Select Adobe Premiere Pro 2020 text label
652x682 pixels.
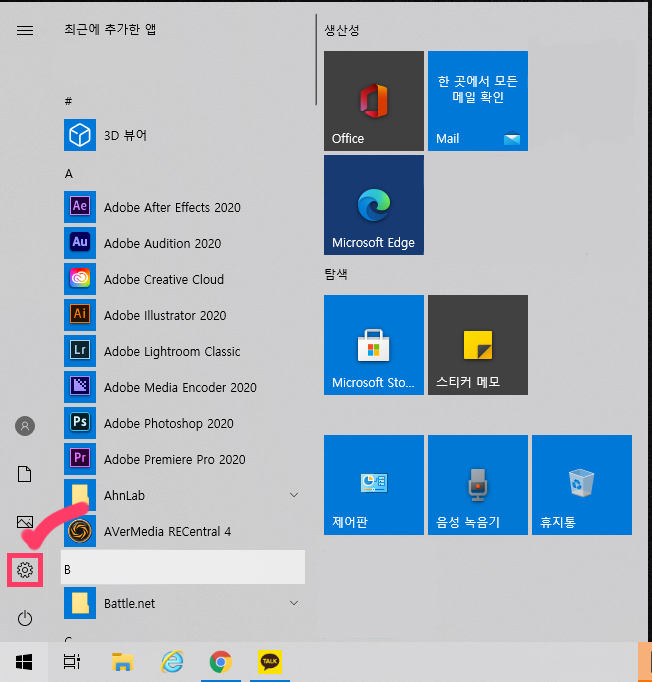[x=174, y=459]
